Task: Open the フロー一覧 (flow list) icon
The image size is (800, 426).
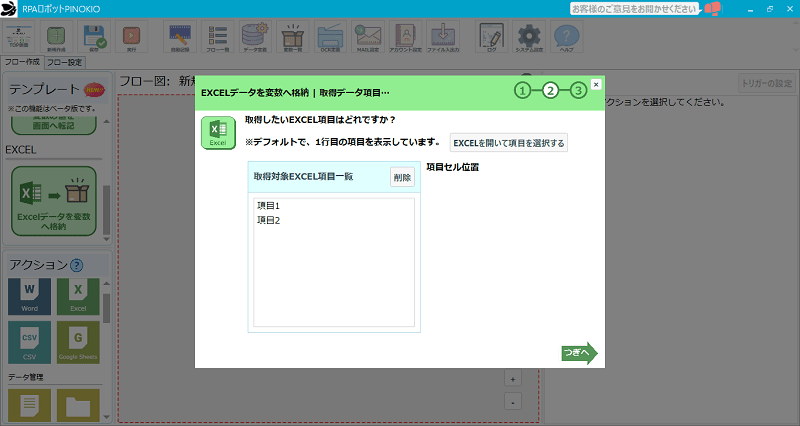Action: pyautogui.click(x=217, y=37)
